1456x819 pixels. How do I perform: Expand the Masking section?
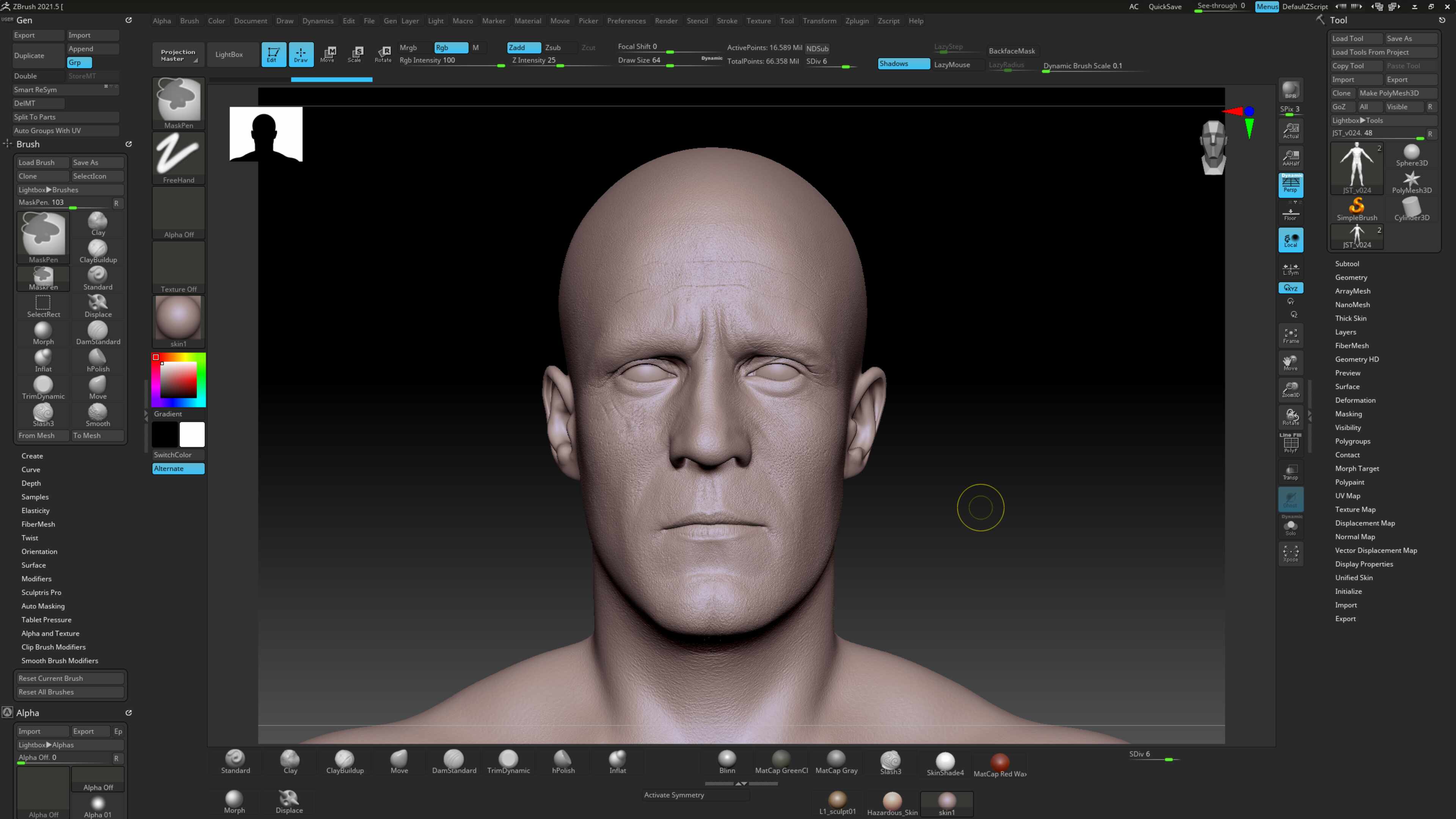pos(1348,414)
